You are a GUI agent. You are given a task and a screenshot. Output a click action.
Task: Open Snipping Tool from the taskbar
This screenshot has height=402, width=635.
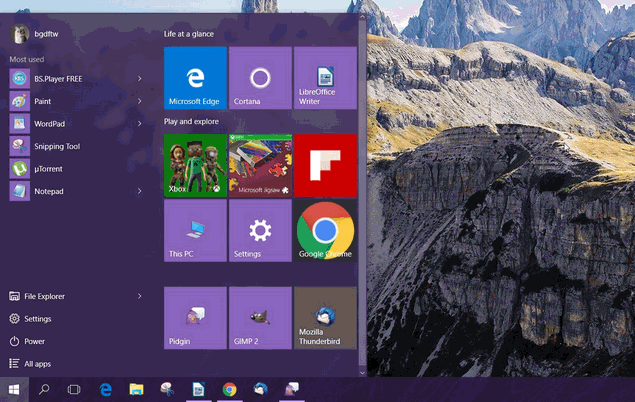coord(167,389)
